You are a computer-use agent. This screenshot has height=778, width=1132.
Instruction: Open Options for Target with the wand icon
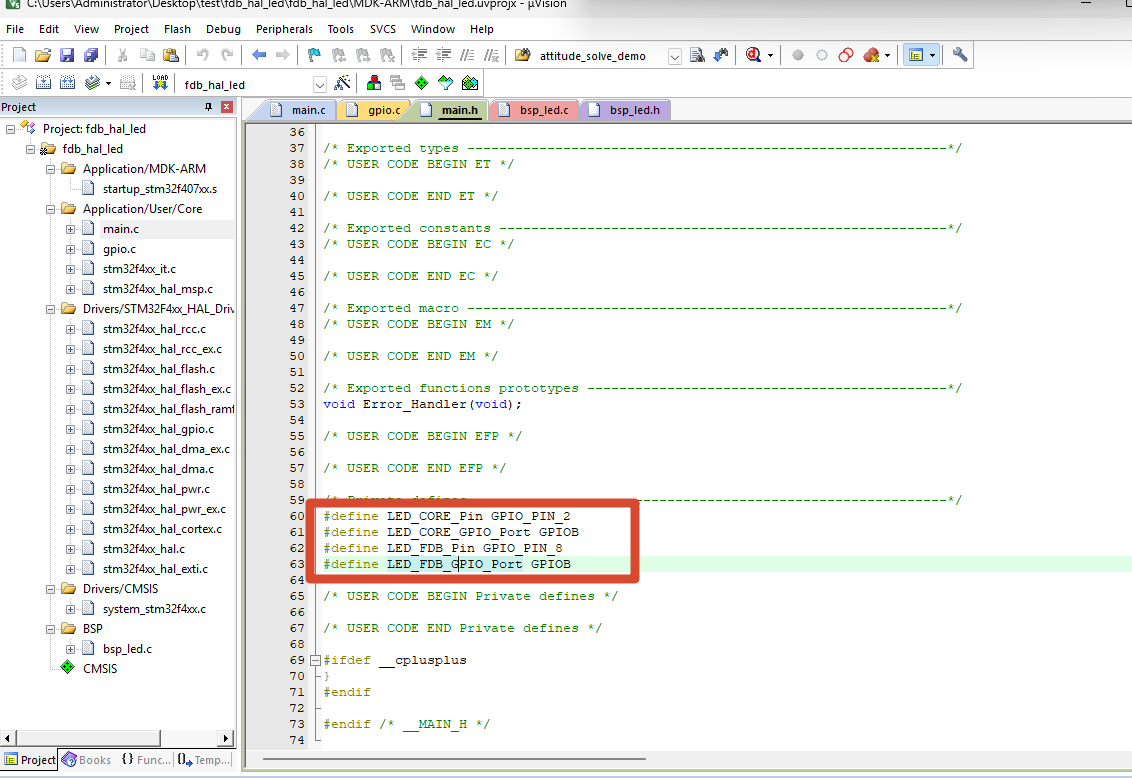(342, 83)
